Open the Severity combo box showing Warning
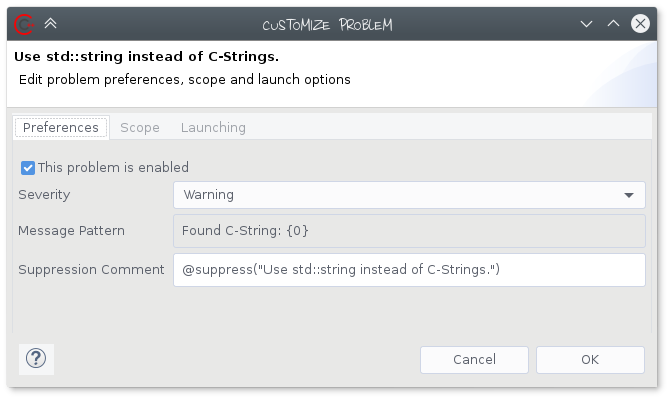670x400 pixels. pos(409,195)
